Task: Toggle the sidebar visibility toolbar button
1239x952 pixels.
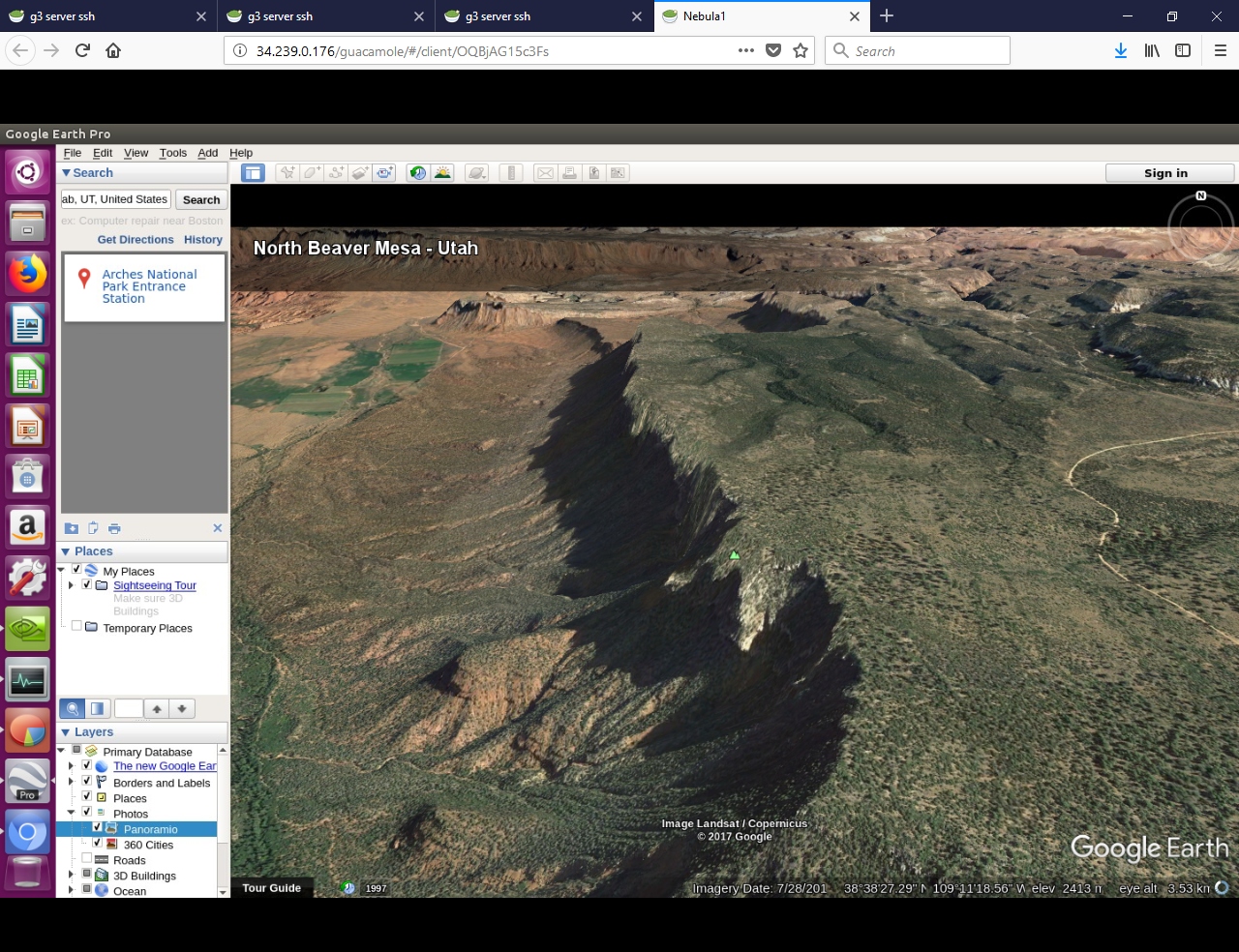Action: (253, 173)
